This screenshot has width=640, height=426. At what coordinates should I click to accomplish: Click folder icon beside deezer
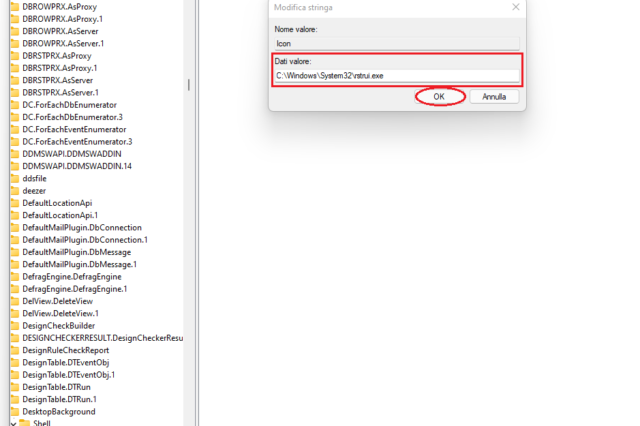(15, 191)
